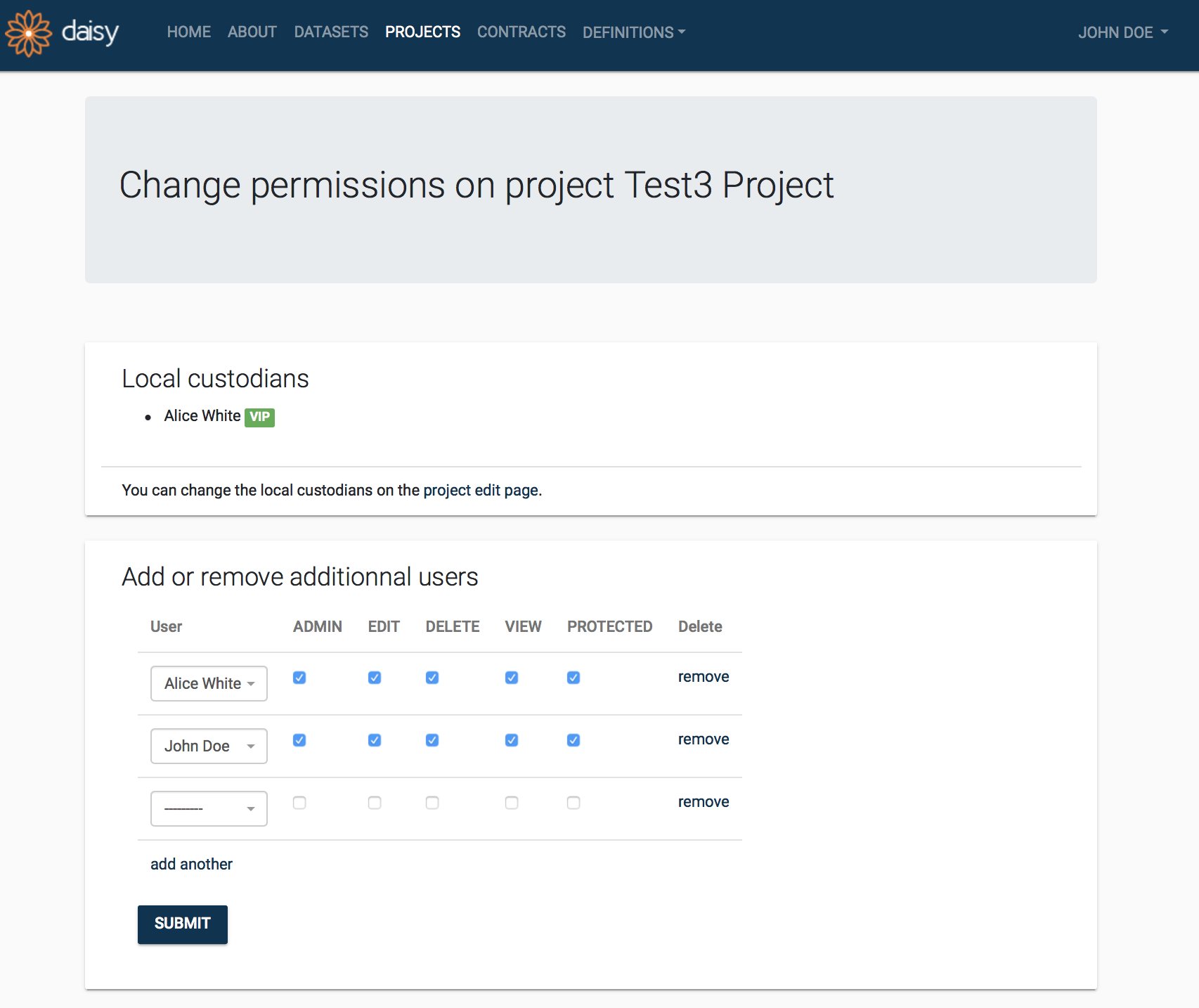
Task: Follow the project edit page link
Action: pos(481,490)
